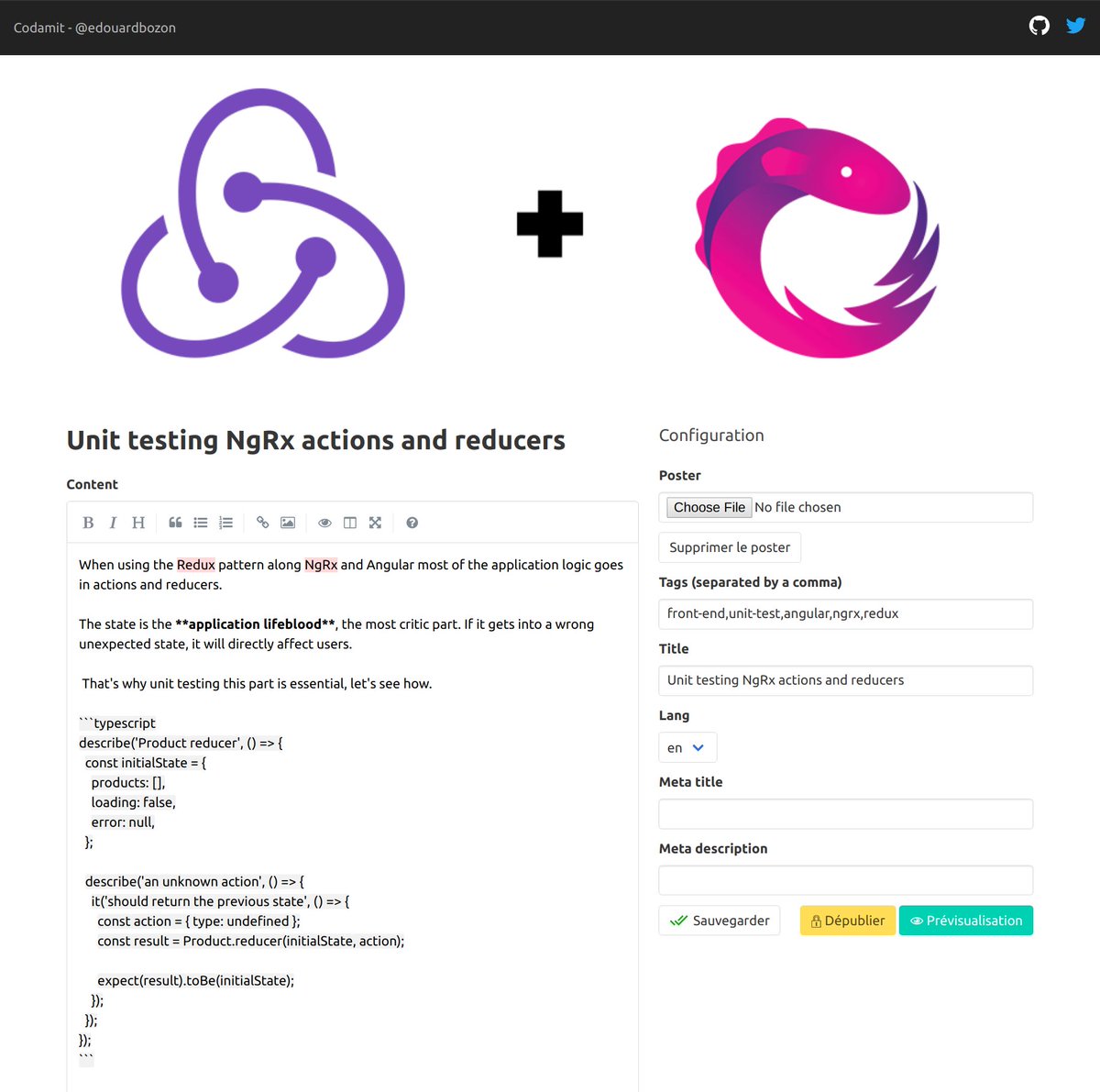Click the 'expect(result).toBe(initialState);' line

pos(196,981)
